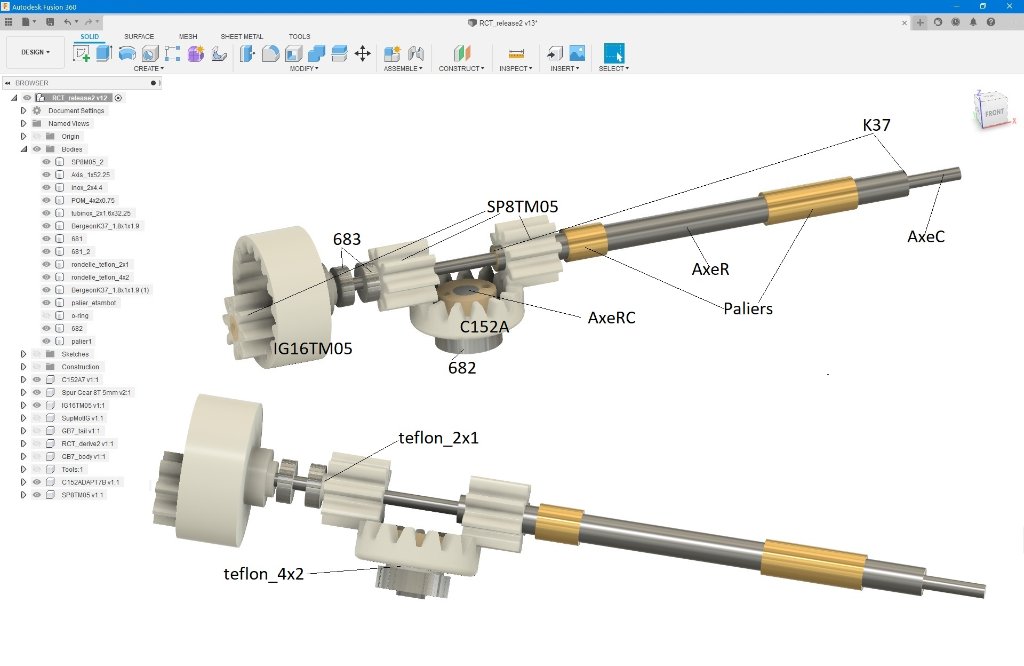Open the MODIFY menu dropdown
This screenshot has height=666, width=1024.
click(x=304, y=69)
